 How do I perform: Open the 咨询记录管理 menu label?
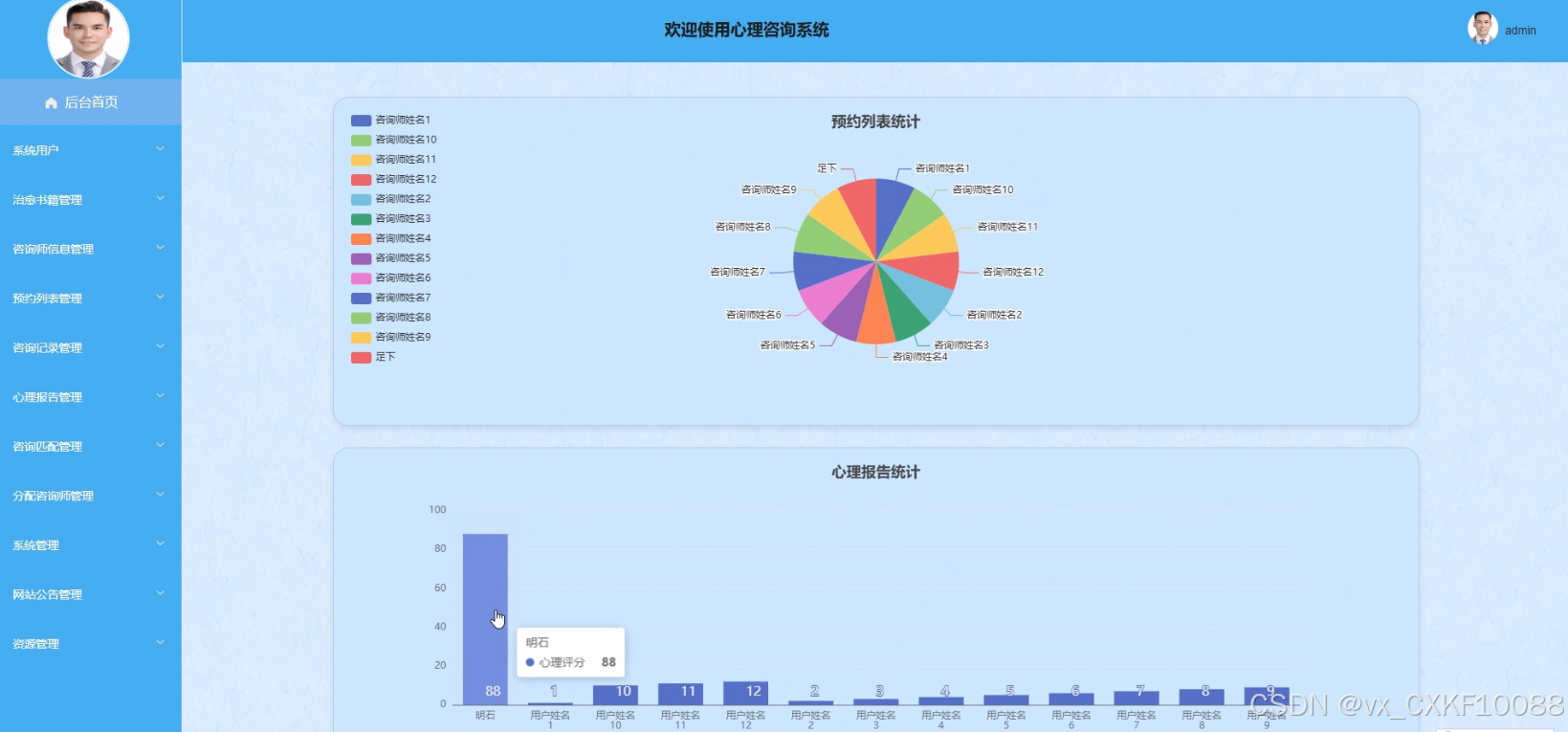pos(47,347)
